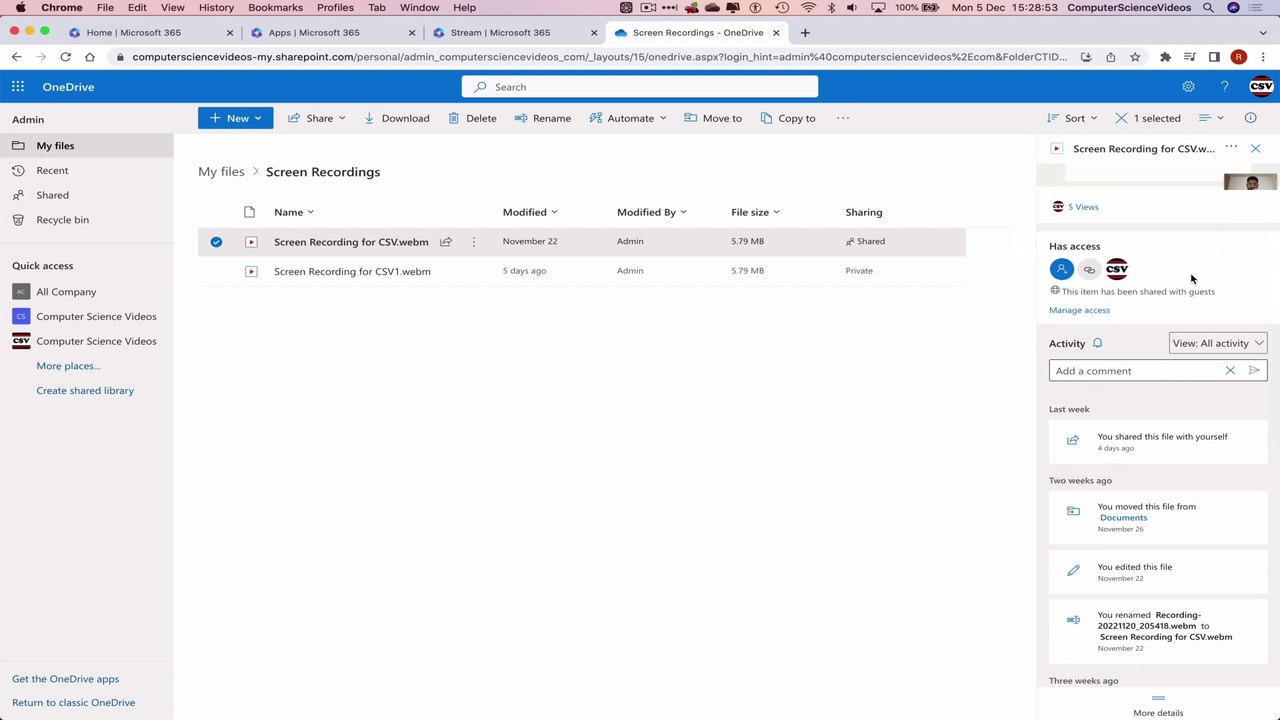This screenshot has height=720, width=1280.
Task: Click the video file icon of Screen Recording for CSV1.webm
Action: pyautogui.click(x=251, y=271)
